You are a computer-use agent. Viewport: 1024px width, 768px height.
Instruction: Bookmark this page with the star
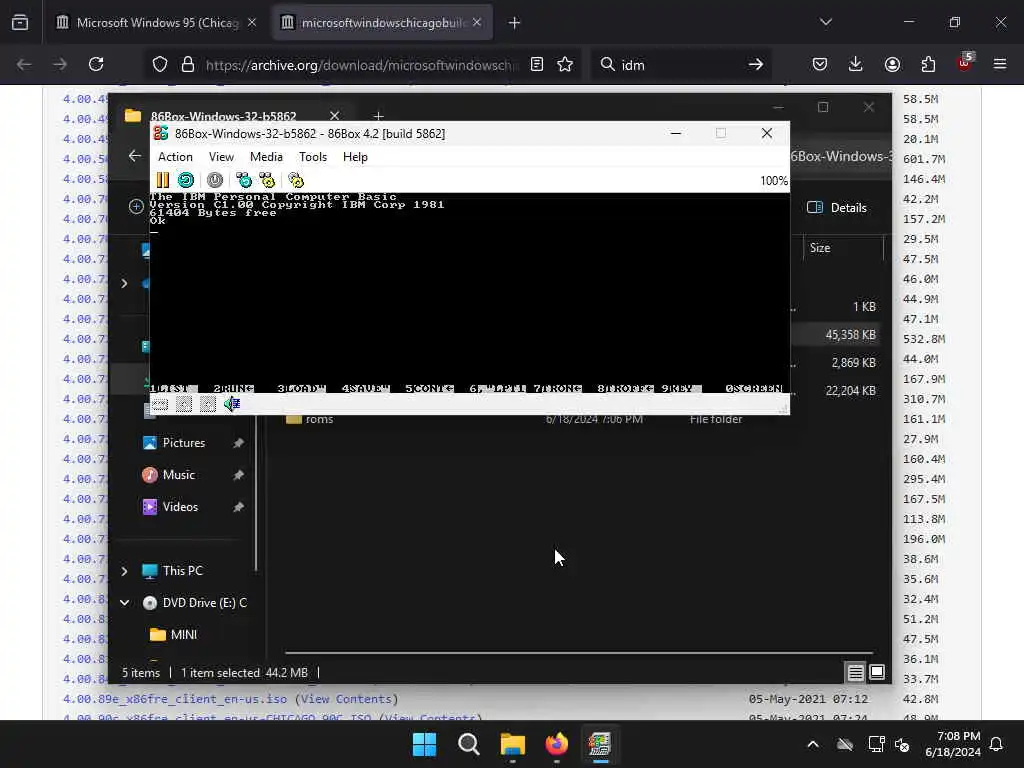(x=565, y=64)
